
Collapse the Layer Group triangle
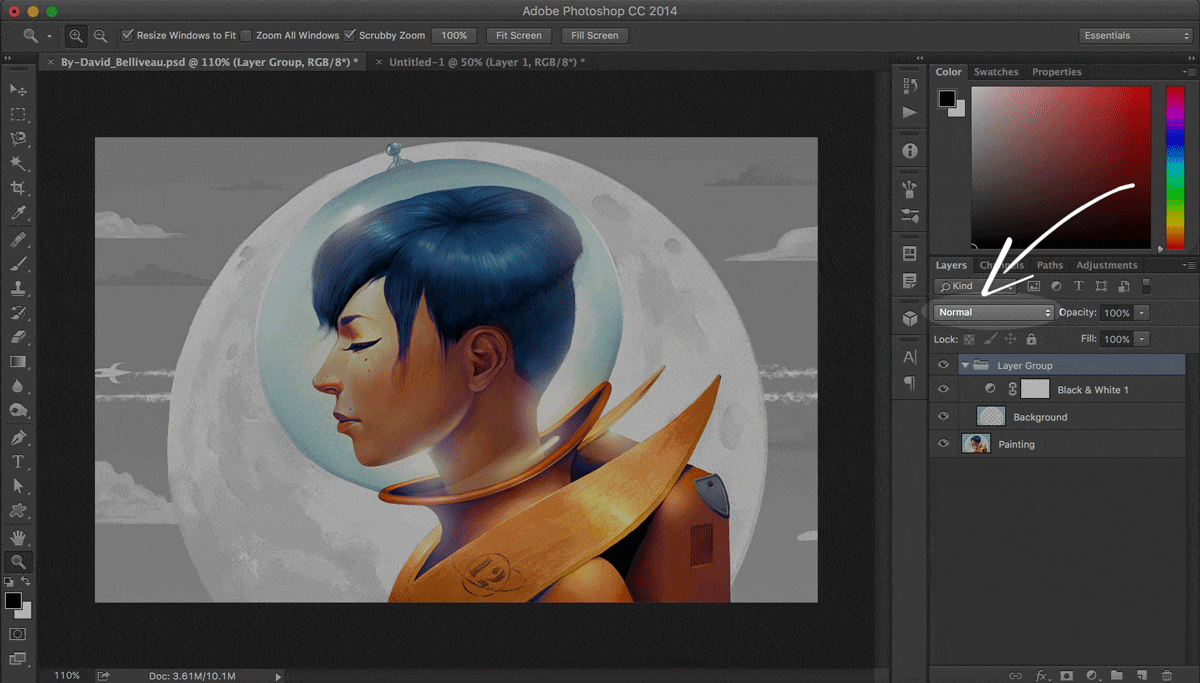click(x=965, y=365)
